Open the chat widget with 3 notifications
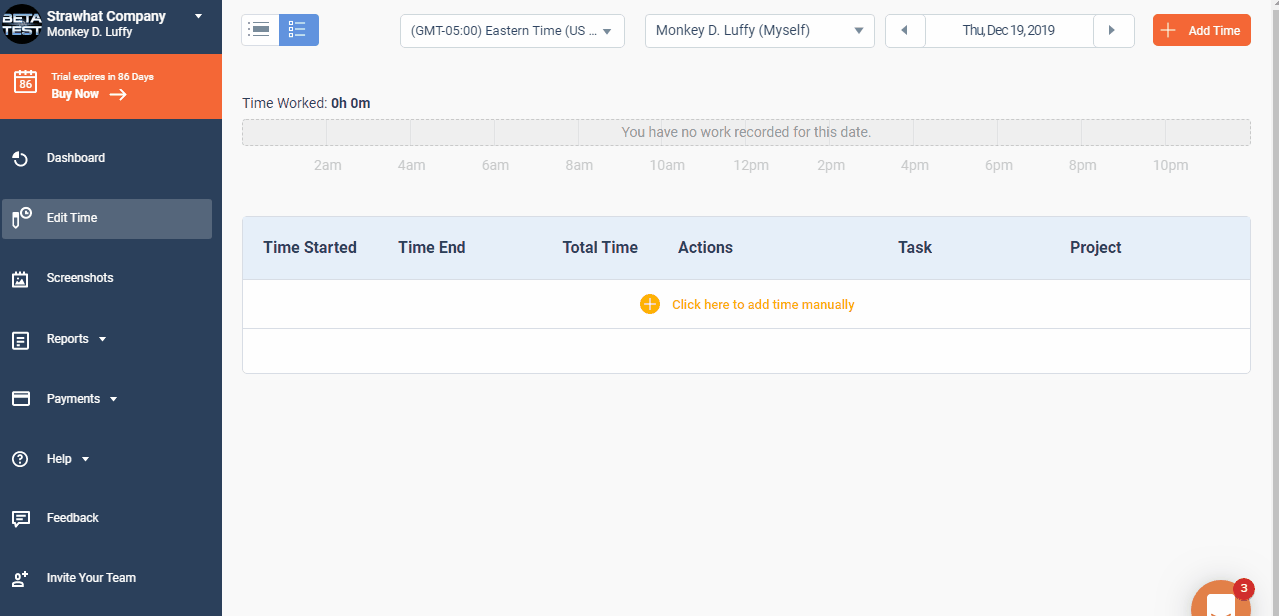1279x616 pixels. (x=1222, y=603)
